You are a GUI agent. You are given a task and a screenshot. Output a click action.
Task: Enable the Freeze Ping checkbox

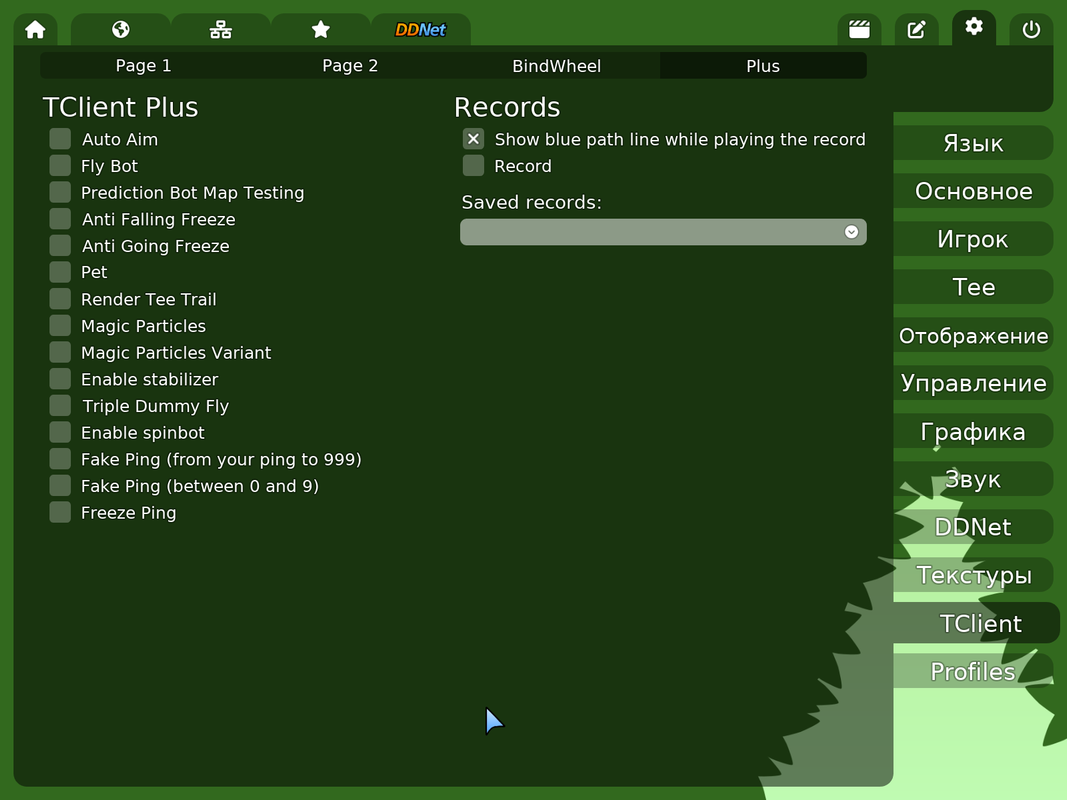click(x=60, y=512)
